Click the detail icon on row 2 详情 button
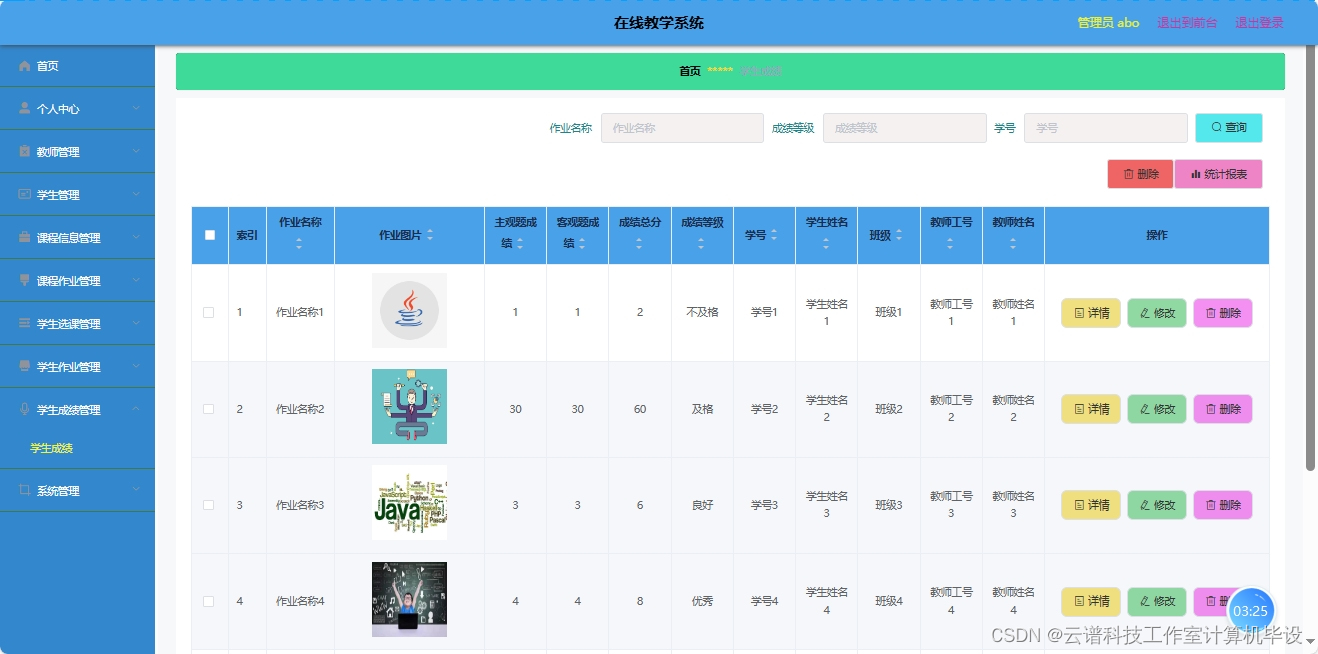The height and width of the screenshot is (654, 1318). (x=1077, y=408)
